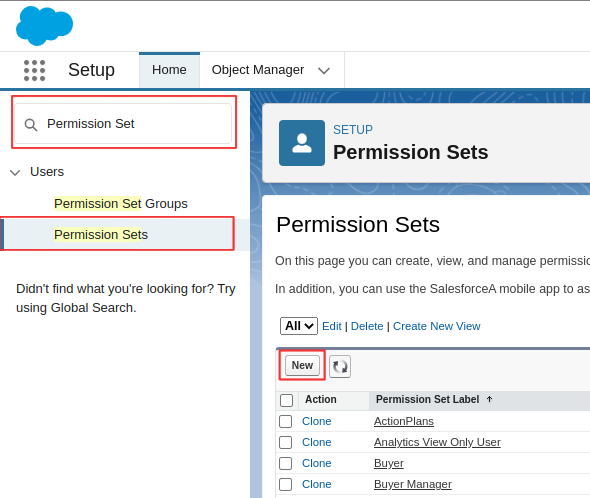This screenshot has width=590, height=498.
Task: Check the ActionPlans row checkbox
Action: [x=286, y=421]
